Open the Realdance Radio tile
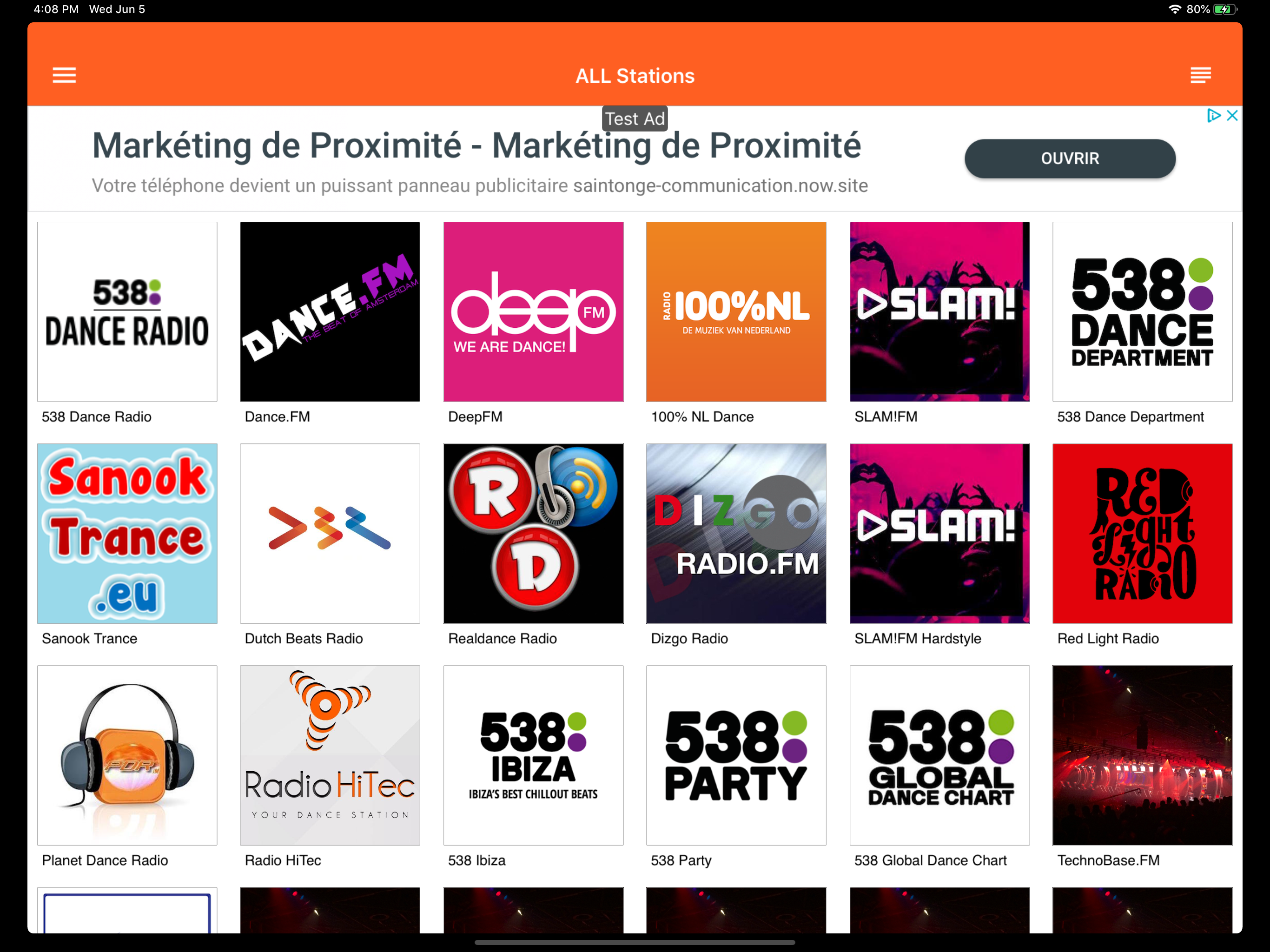 pos(533,534)
